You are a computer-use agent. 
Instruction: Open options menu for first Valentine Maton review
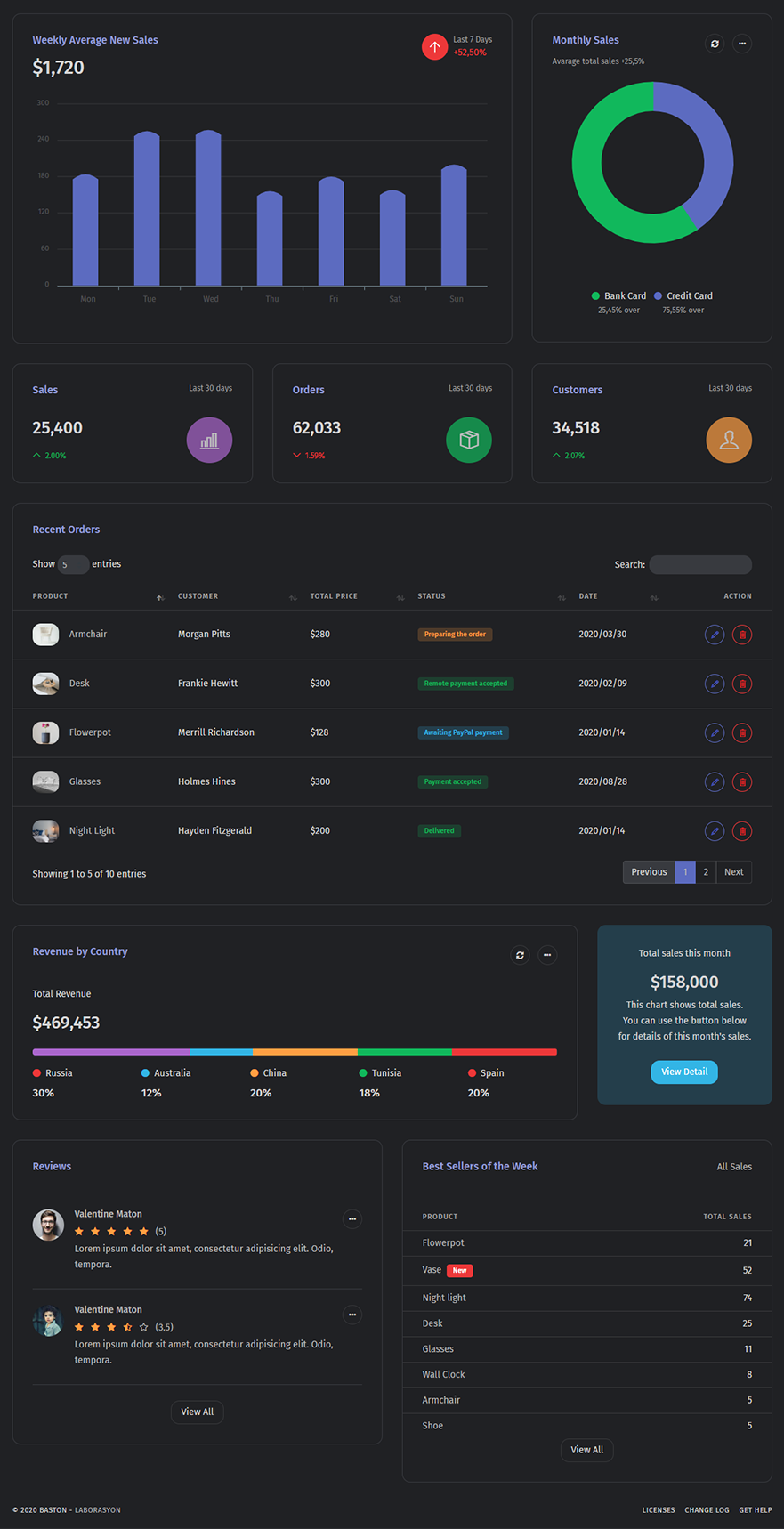tap(352, 1218)
